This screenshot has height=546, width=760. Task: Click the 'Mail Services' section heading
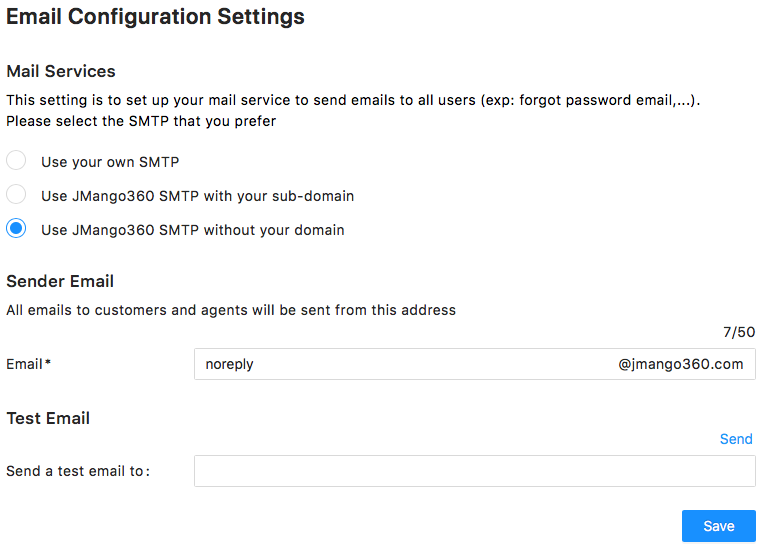coord(61,71)
